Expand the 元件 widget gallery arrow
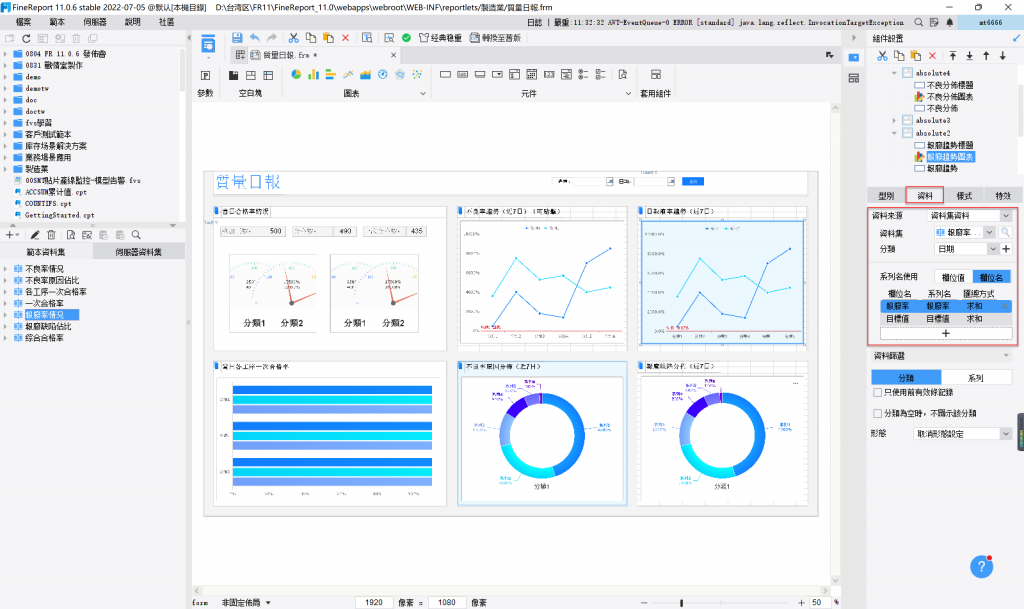This screenshot has height=609, width=1024. [628, 93]
